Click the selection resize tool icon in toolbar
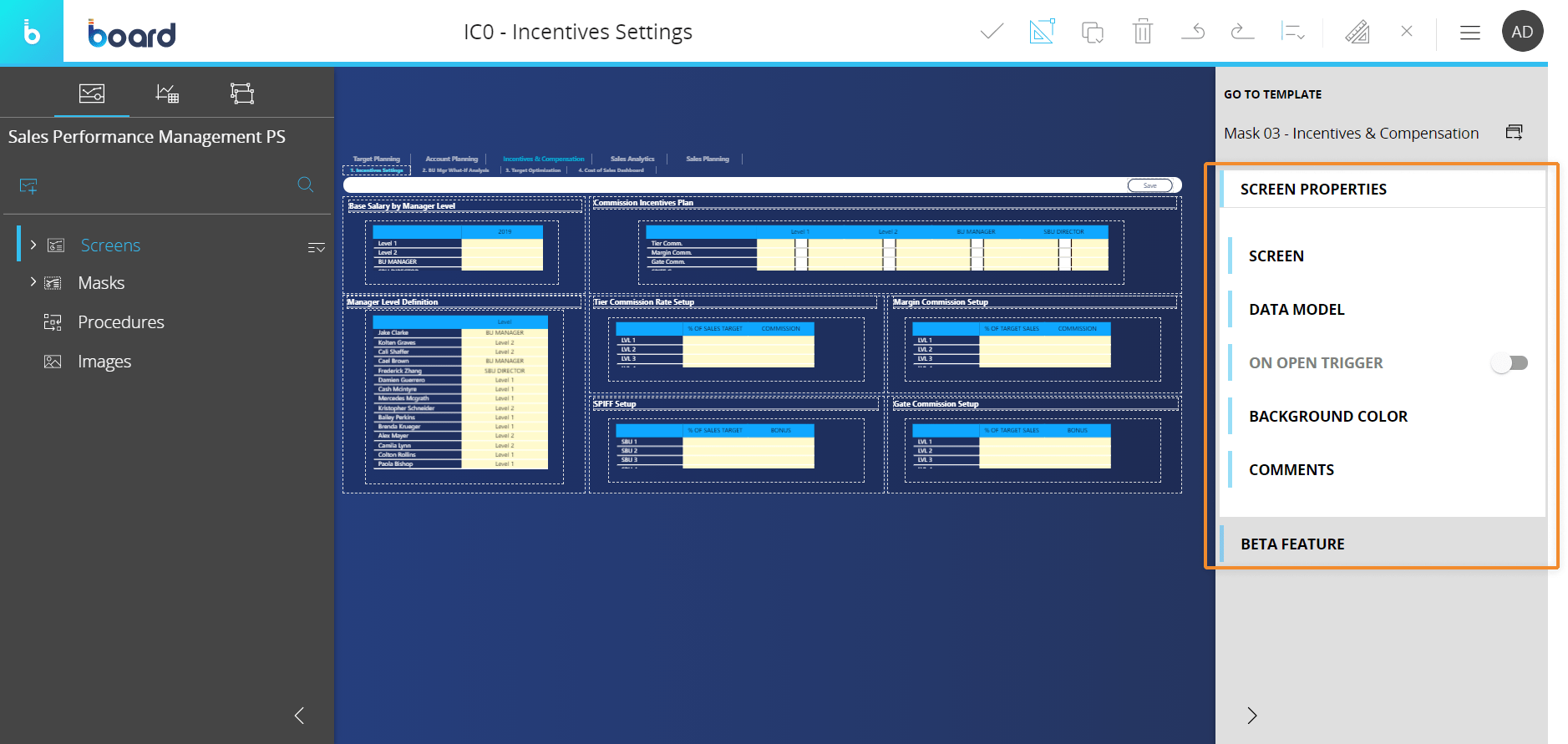This screenshot has width=1568, height=744. [x=1042, y=32]
